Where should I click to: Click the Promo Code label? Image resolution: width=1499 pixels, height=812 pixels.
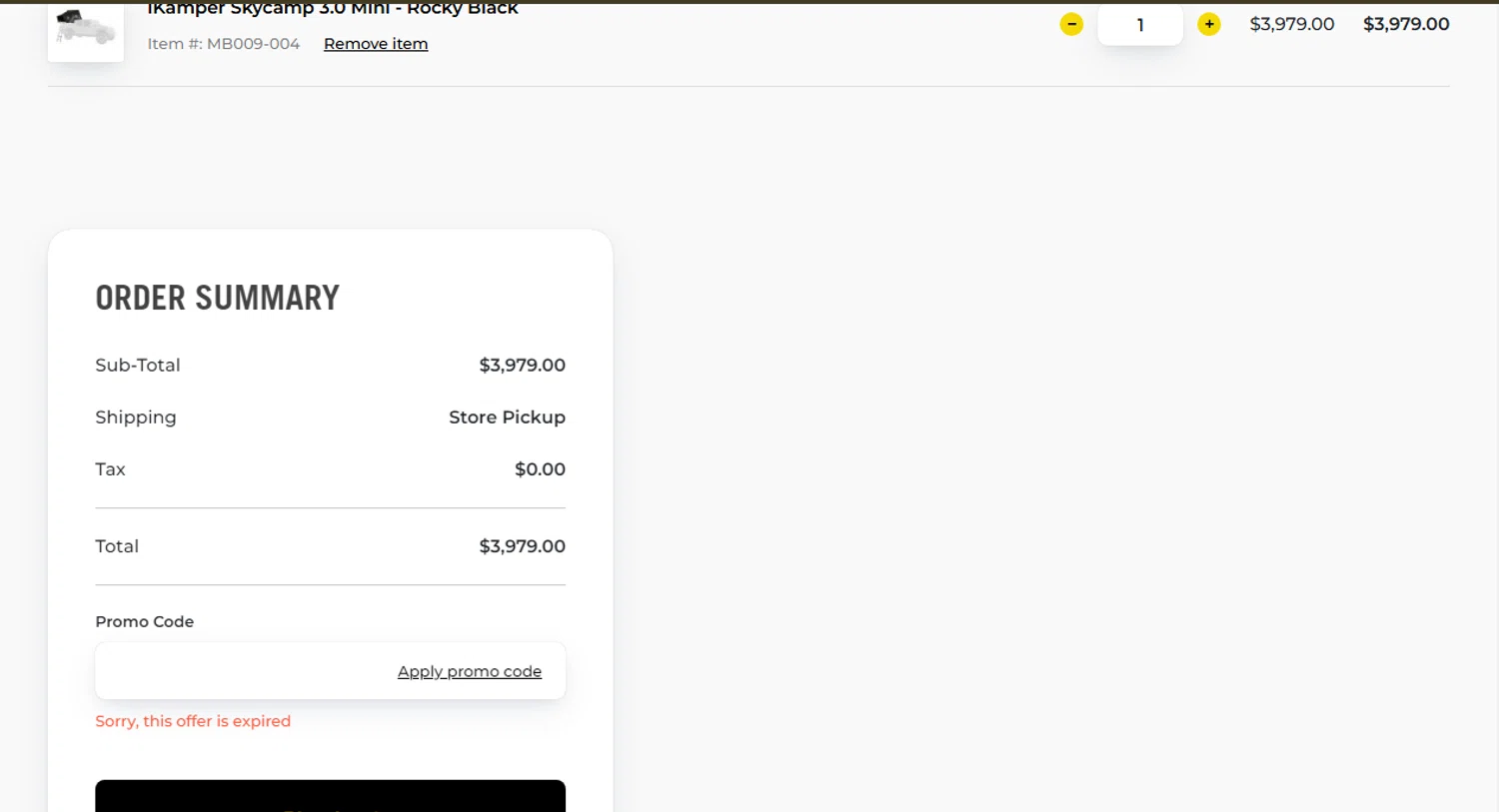click(x=145, y=621)
